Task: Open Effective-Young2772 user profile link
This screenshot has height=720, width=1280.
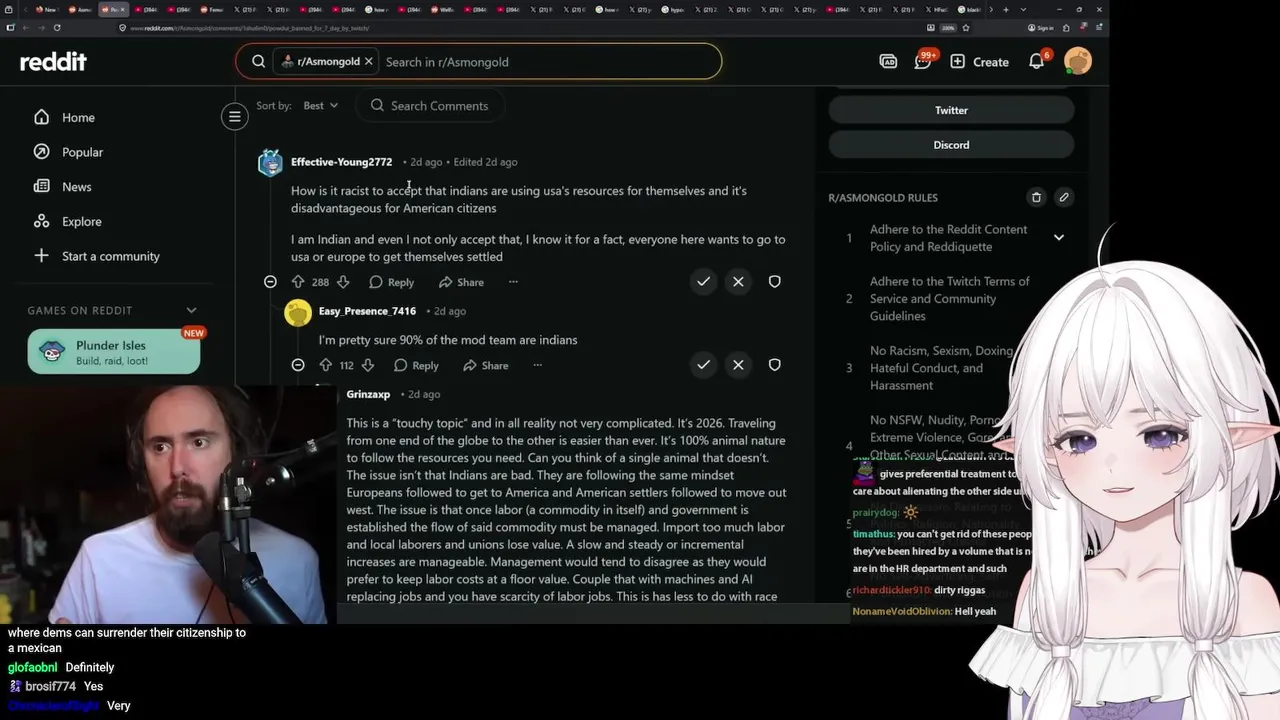Action: pos(341,162)
